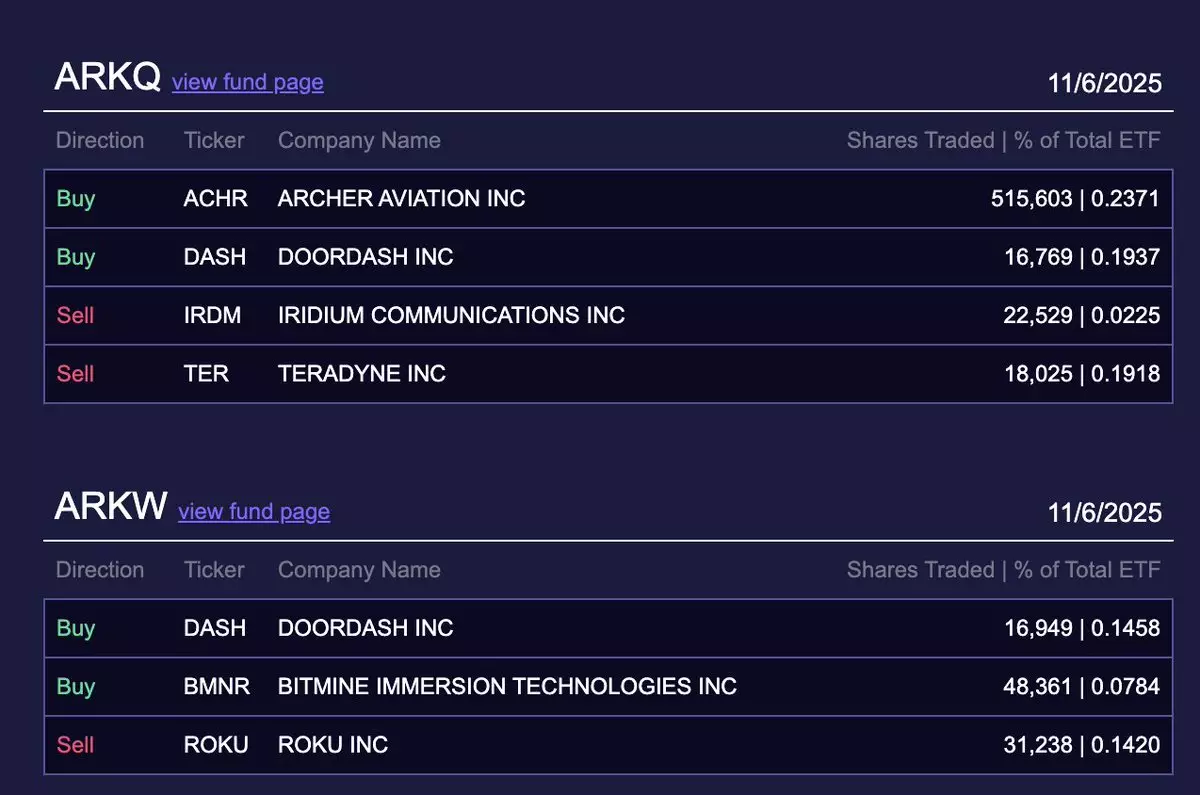This screenshot has height=795, width=1200.
Task: Click the ACHR ticker in ARKQ table
Action: click(x=215, y=198)
